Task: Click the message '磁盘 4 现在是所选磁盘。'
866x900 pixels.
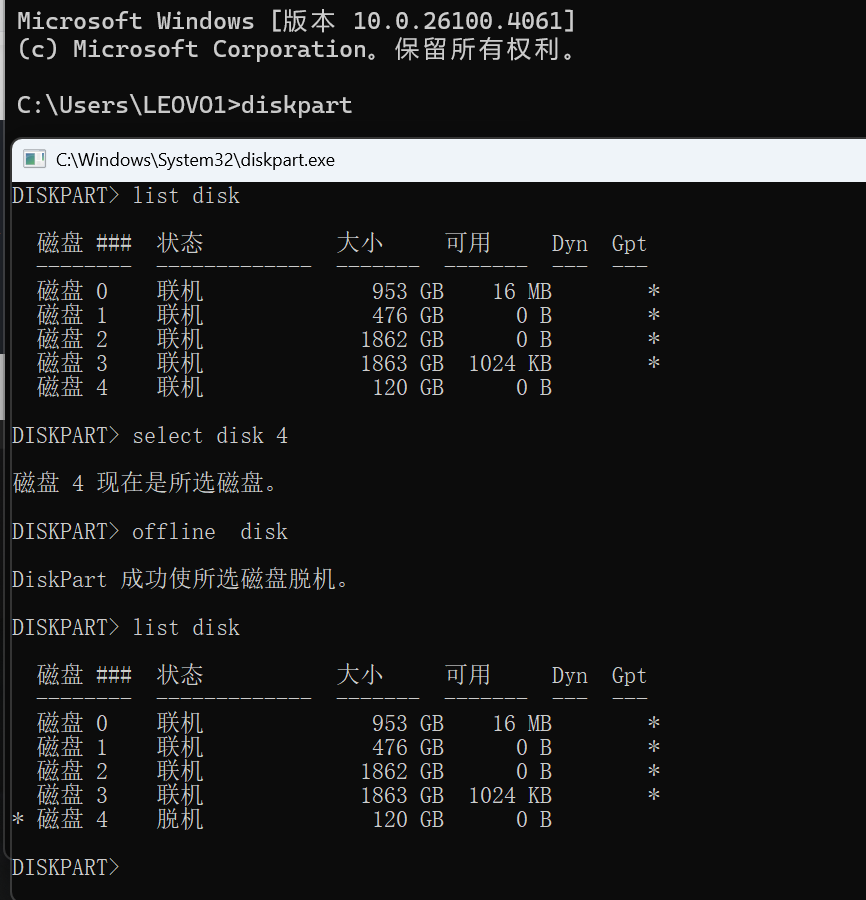Action: coord(144,483)
